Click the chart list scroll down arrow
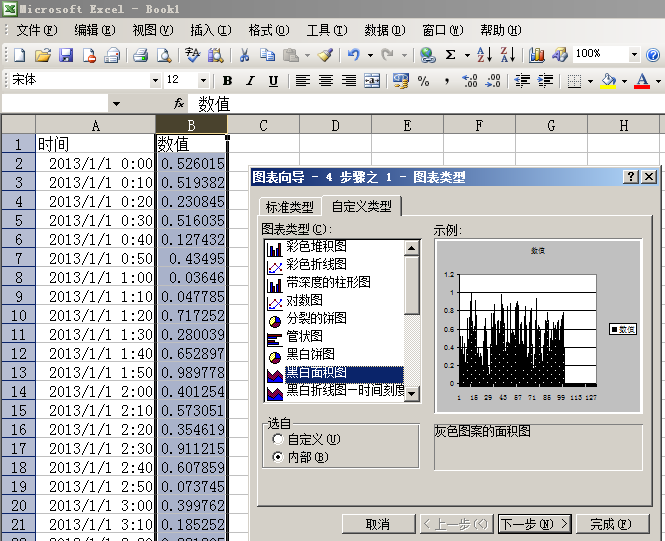Viewport: 665px width, 541px height. [x=411, y=393]
